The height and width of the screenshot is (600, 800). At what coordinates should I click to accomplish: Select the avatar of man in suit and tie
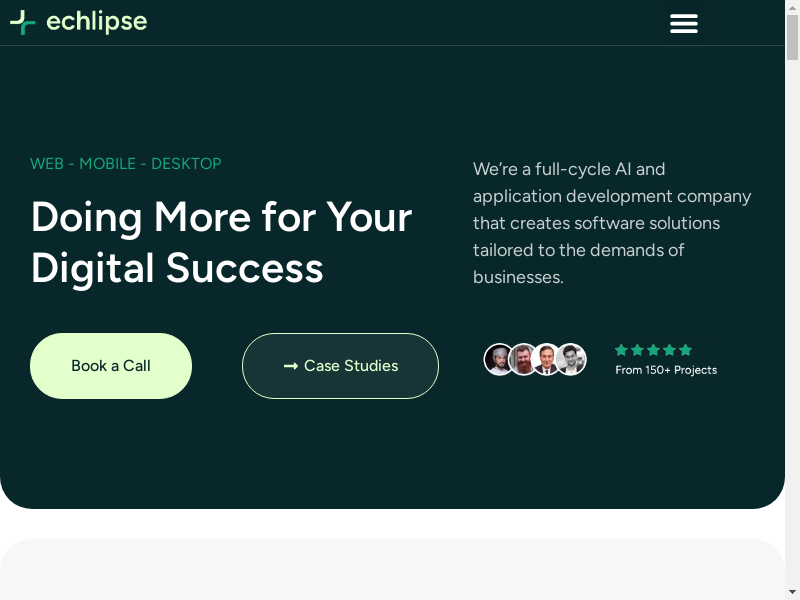tap(546, 359)
